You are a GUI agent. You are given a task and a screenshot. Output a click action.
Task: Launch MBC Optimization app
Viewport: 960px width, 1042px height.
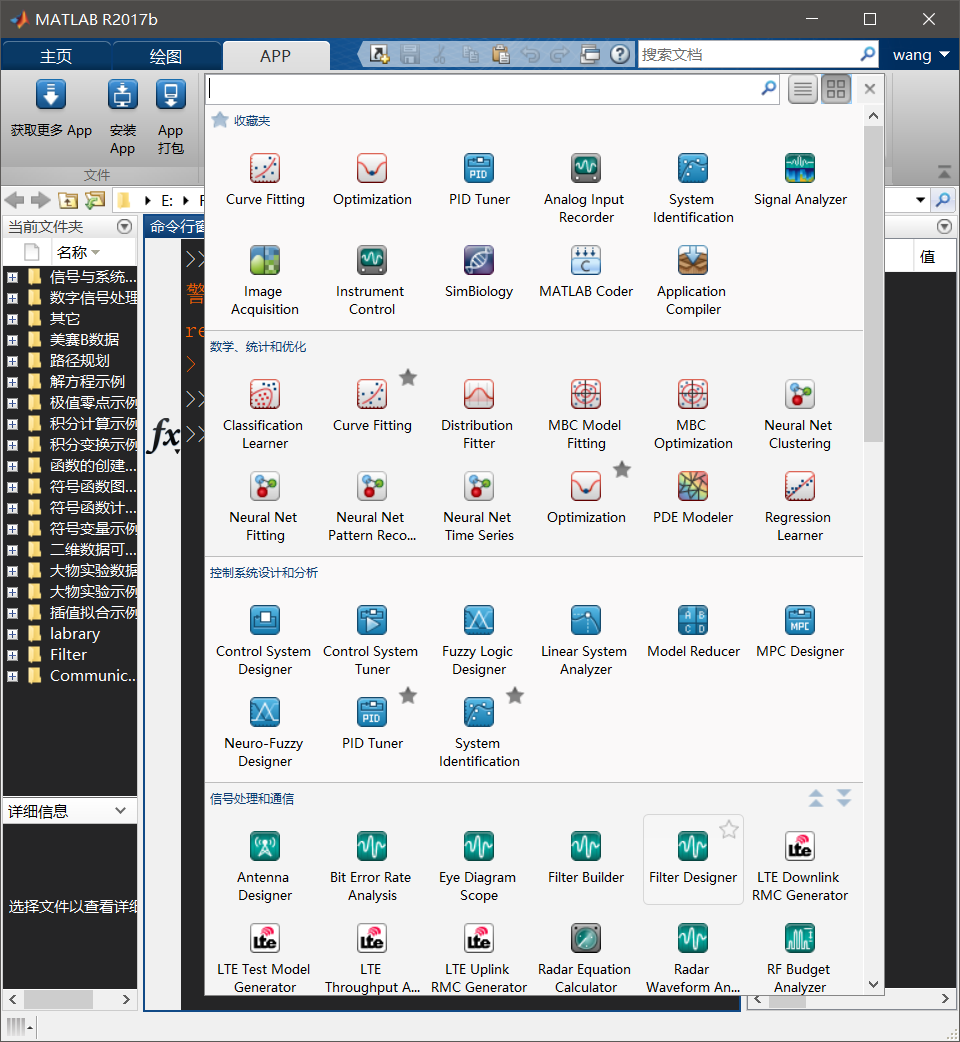point(693,415)
